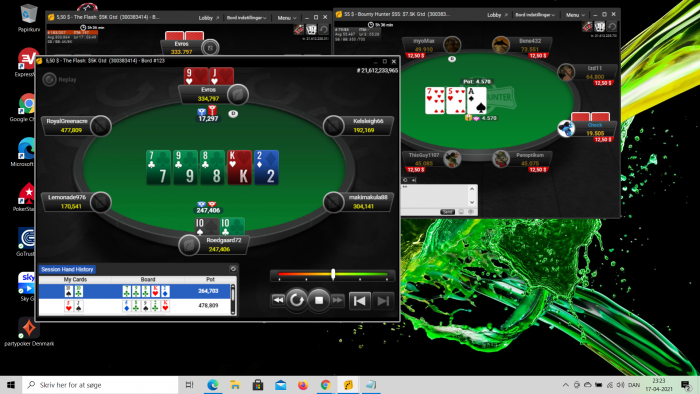700x394 pixels.
Task: Click the rewind button in the replayer
Action: click(x=278, y=300)
